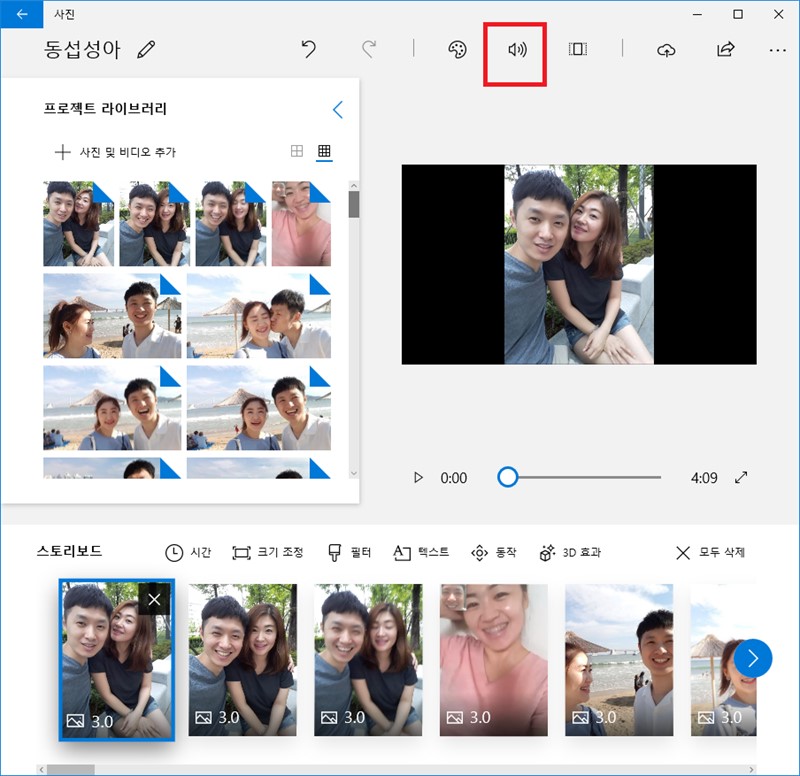Open the cloud sync icon
800x776 pixels.
[665, 50]
